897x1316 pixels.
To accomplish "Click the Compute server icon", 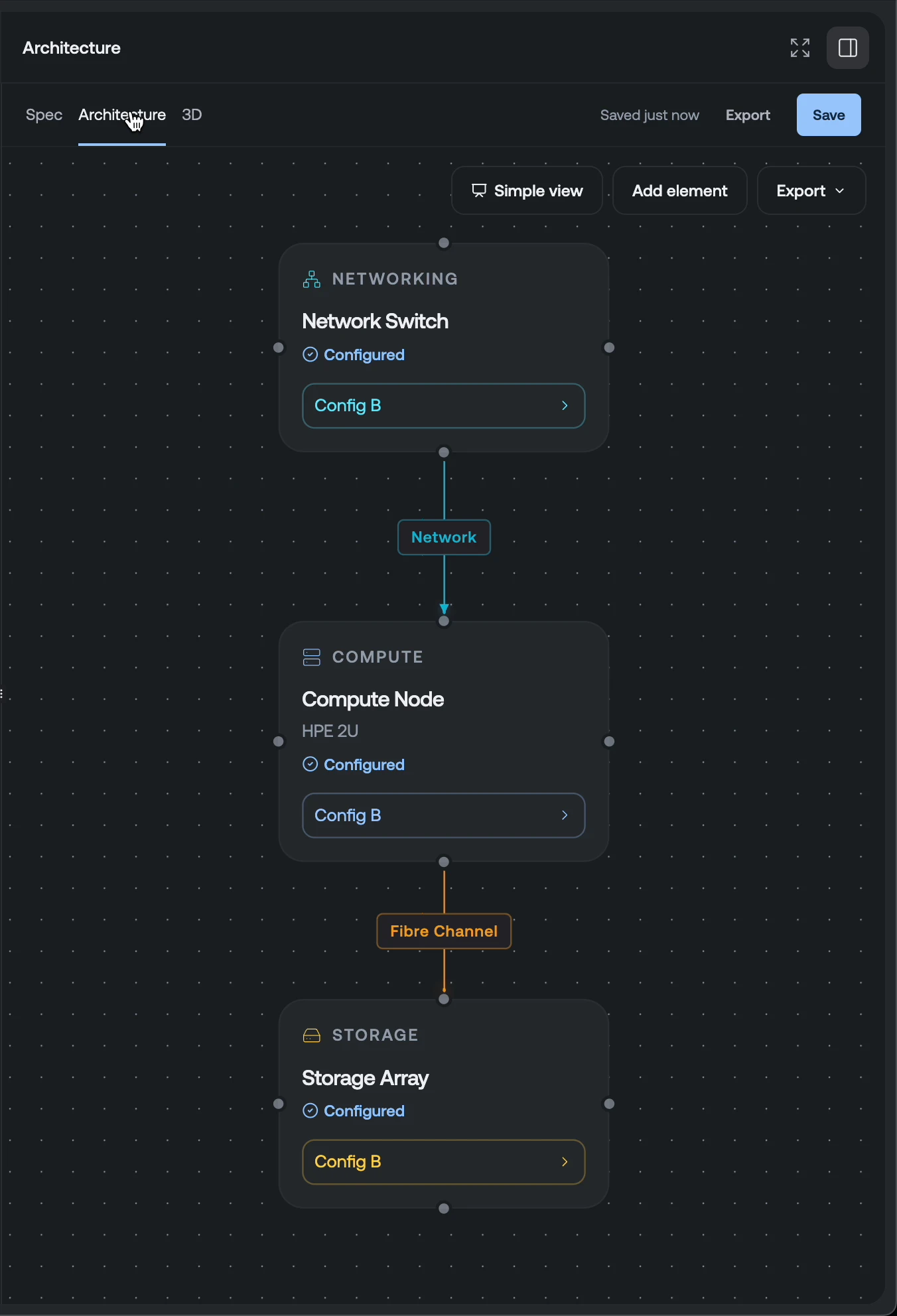I will pyautogui.click(x=312, y=657).
